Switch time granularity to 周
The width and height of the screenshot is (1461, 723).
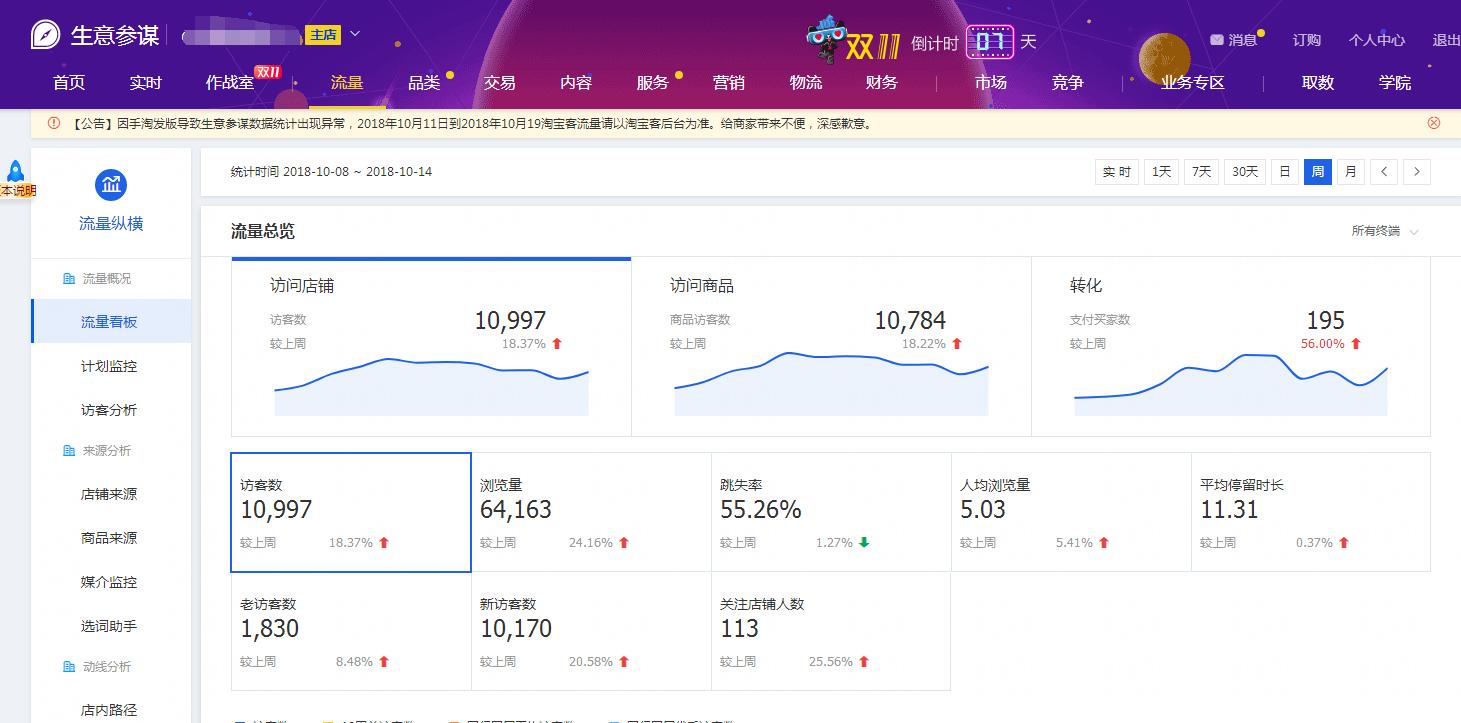tap(1318, 172)
